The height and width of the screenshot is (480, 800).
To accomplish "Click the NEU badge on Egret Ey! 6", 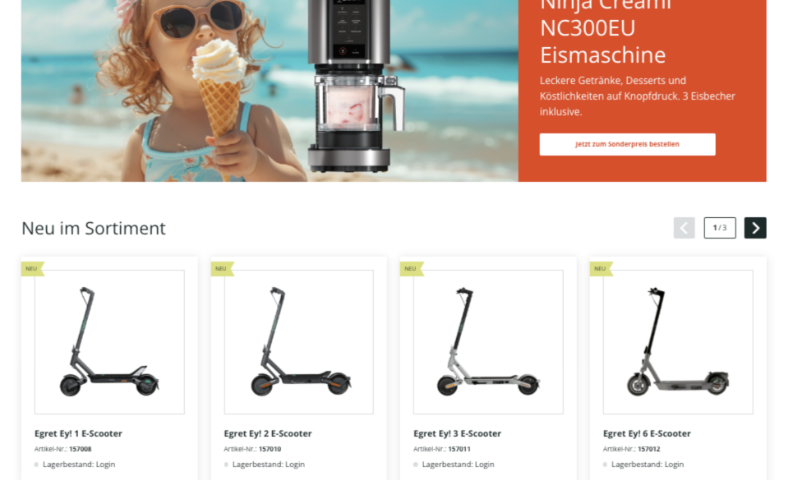I will point(601,268).
